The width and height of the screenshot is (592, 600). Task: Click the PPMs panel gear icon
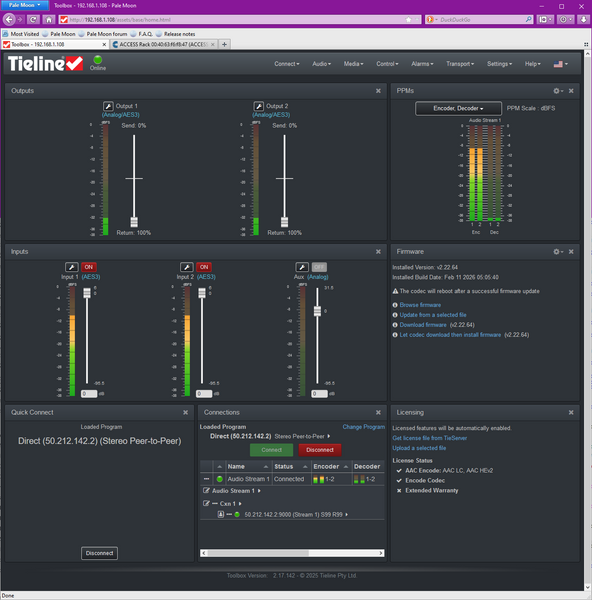click(x=558, y=91)
